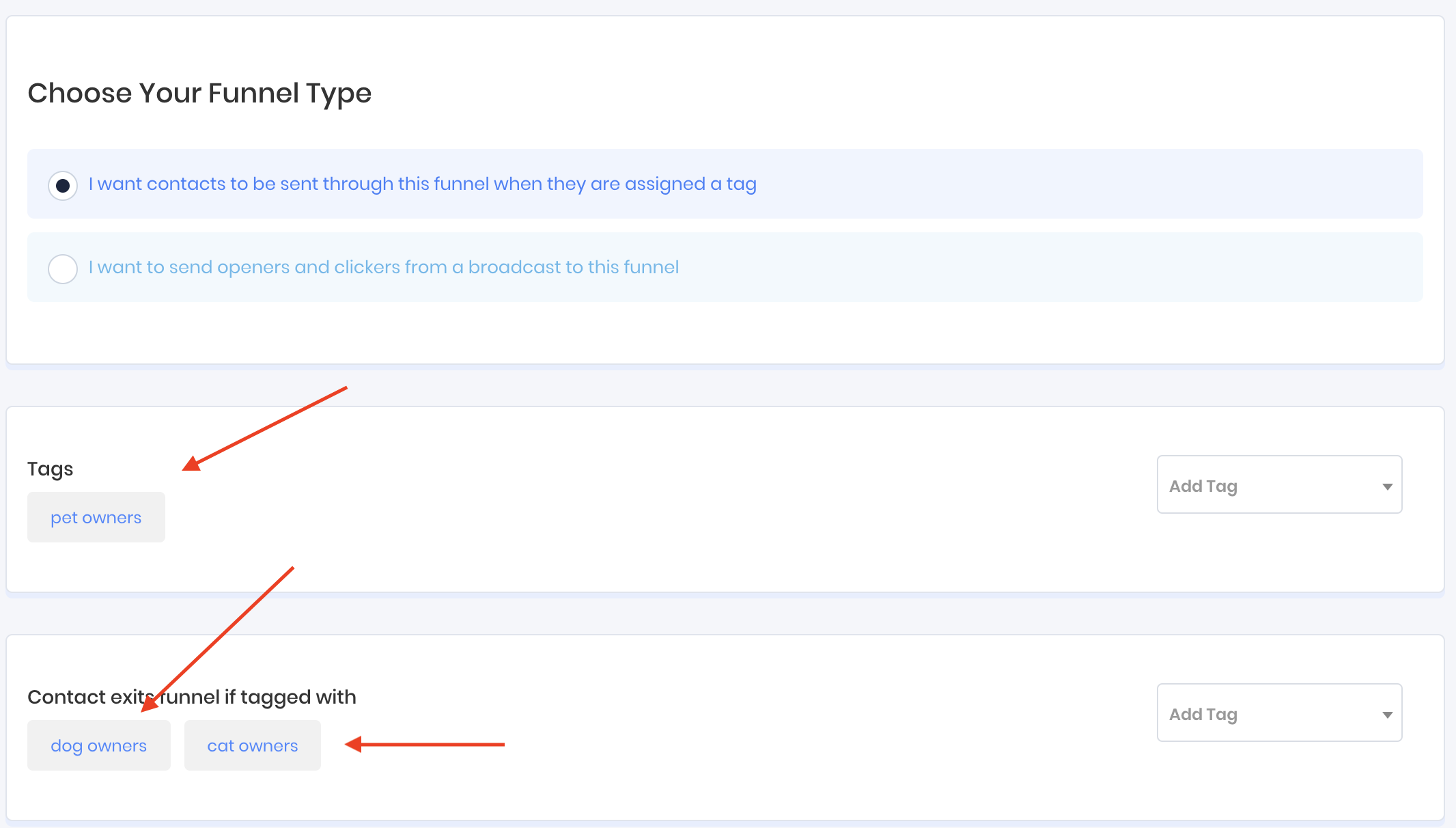This screenshot has height=828, width=1456.
Task: Click the caret arrow in Tags Add Tag box
Action: tap(1387, 486)
